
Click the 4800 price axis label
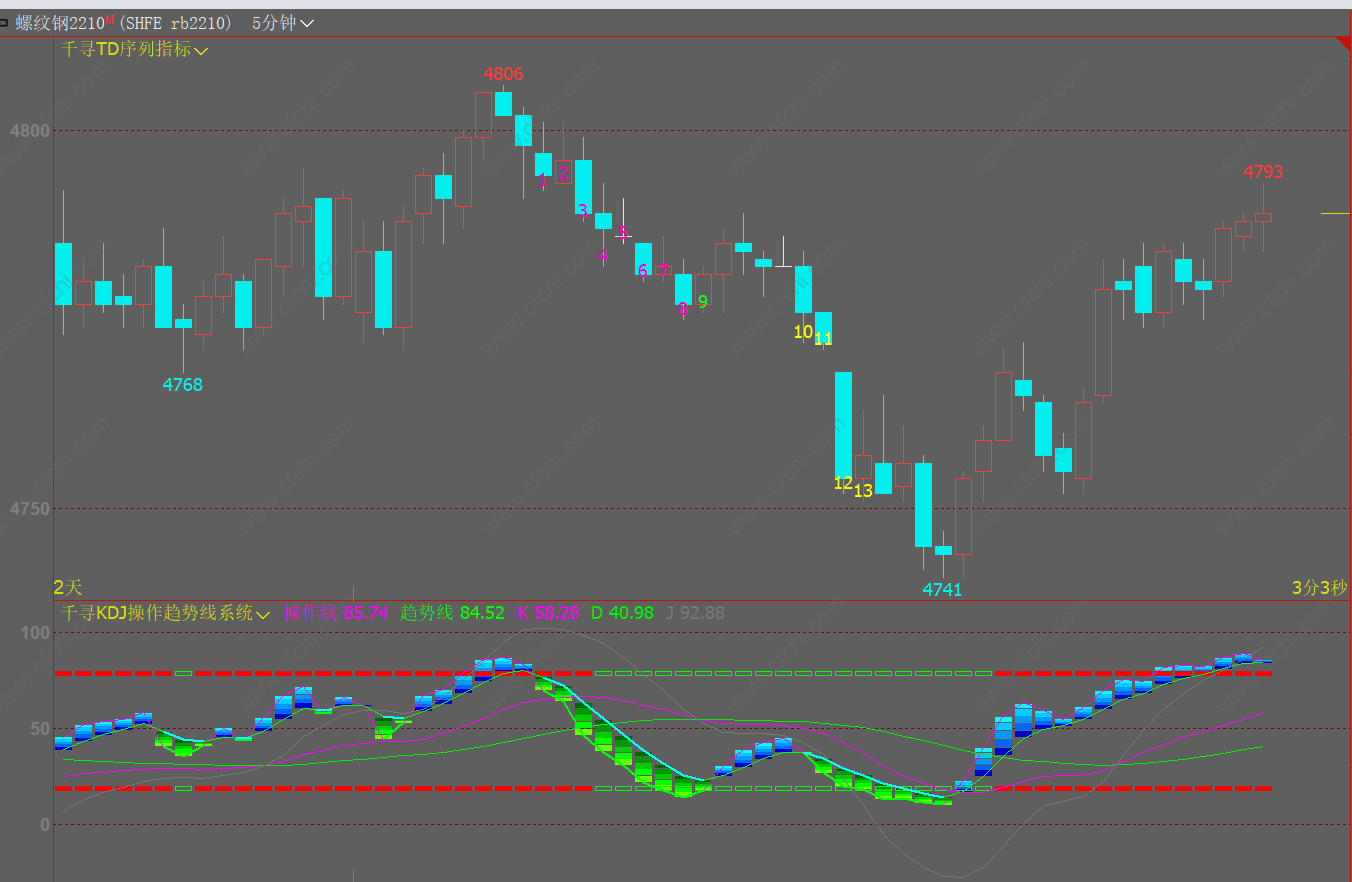(29, 131)
